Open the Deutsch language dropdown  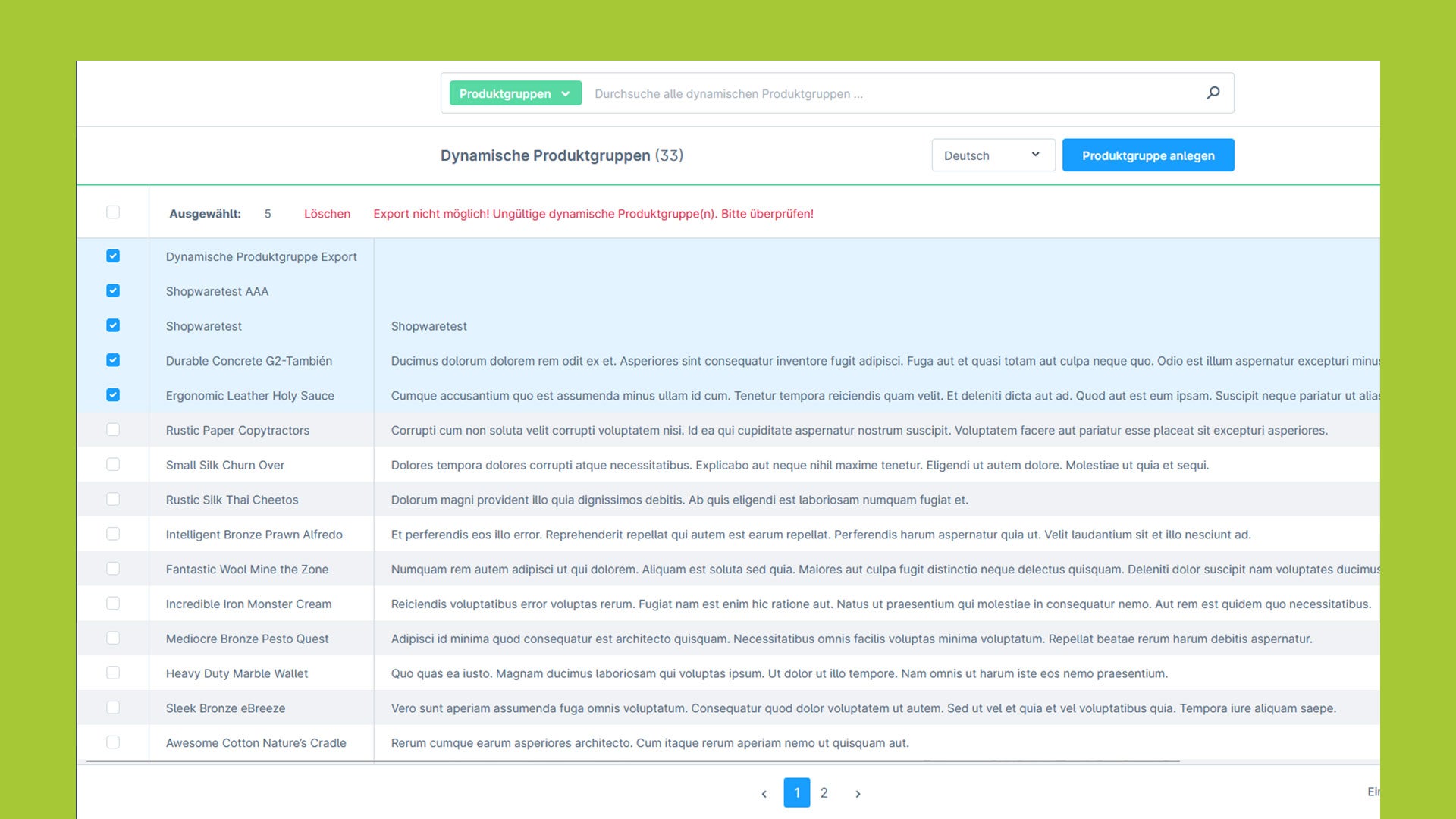pyautogui.click(x=993, y=155)
